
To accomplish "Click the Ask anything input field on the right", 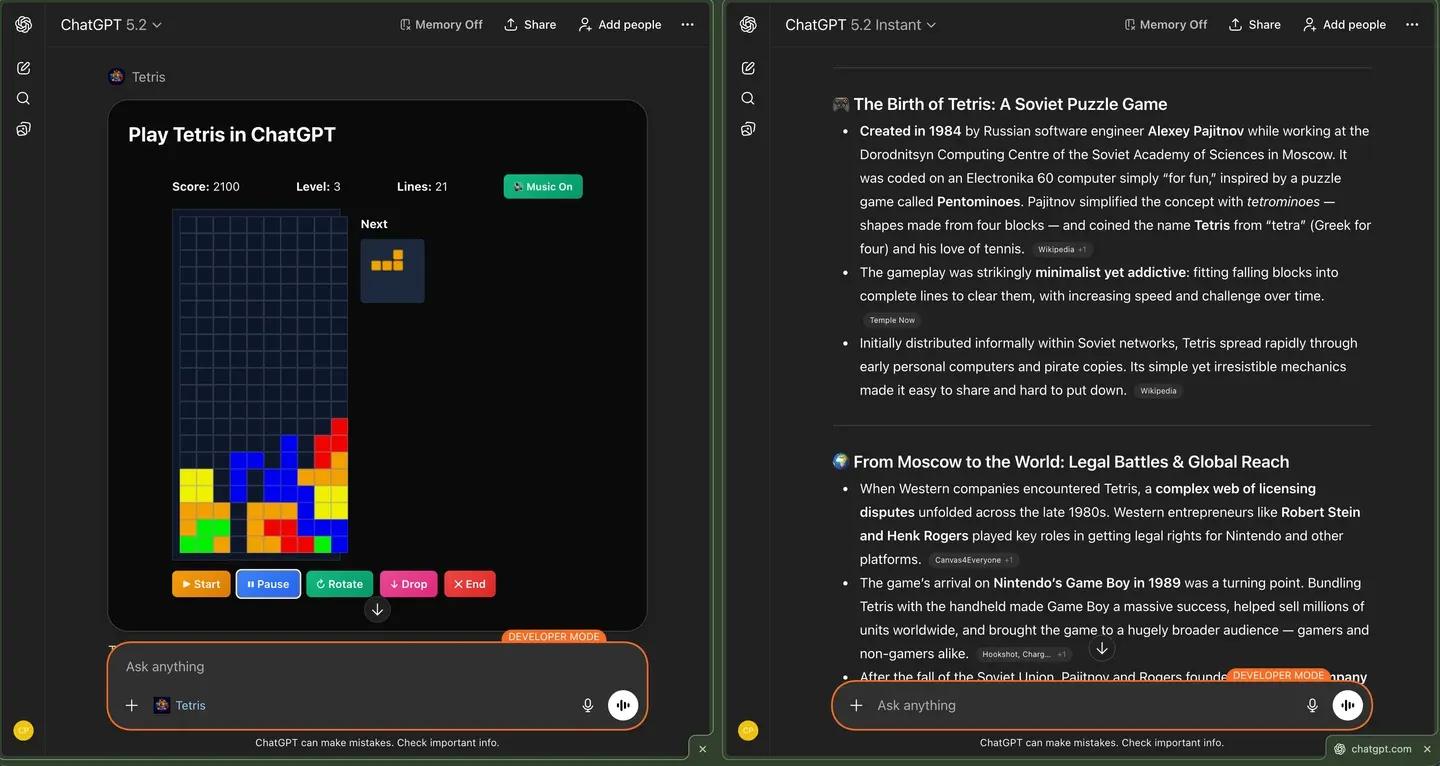I will pos(1050,705).
